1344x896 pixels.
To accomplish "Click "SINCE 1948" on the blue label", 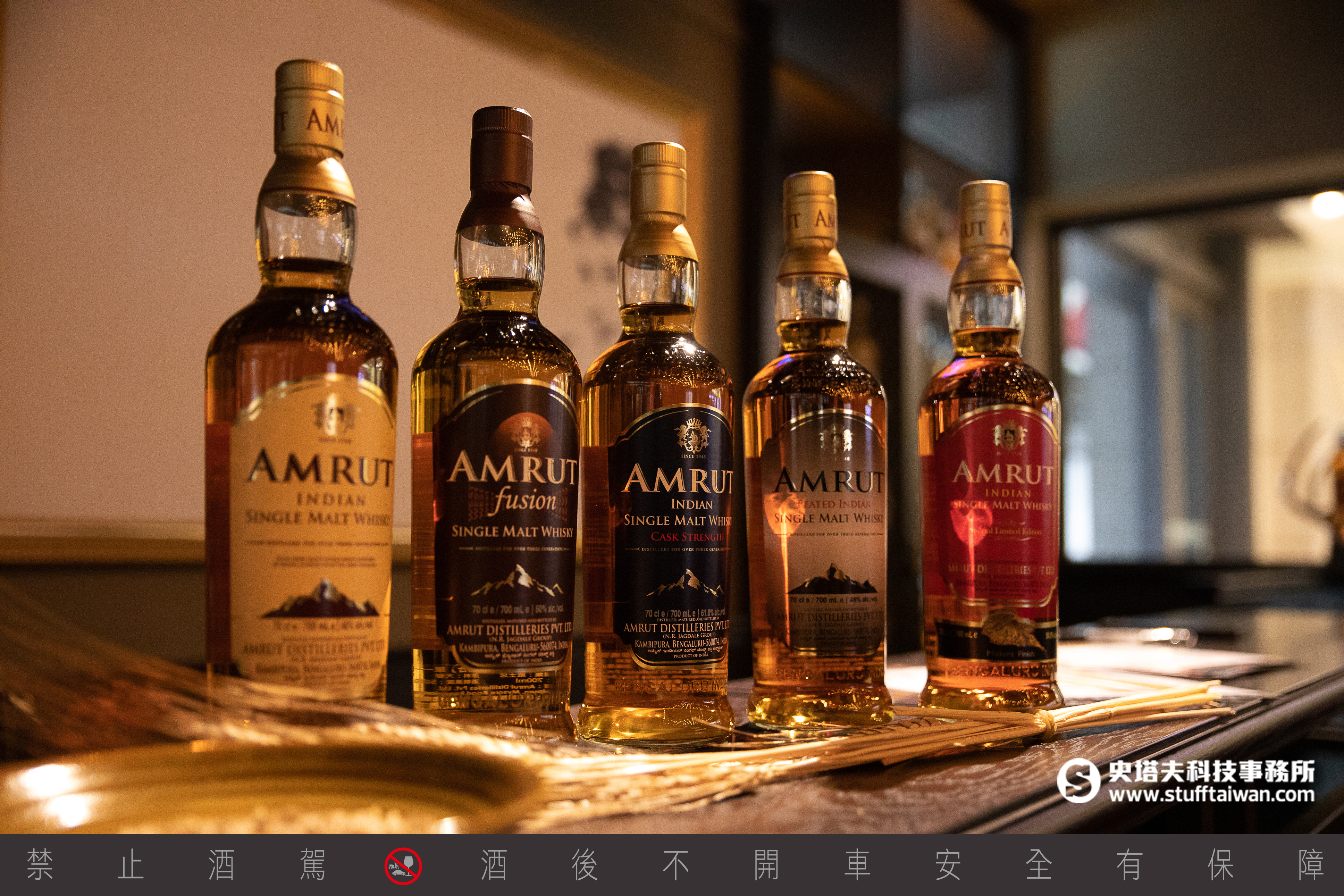I will click(693, 456).
